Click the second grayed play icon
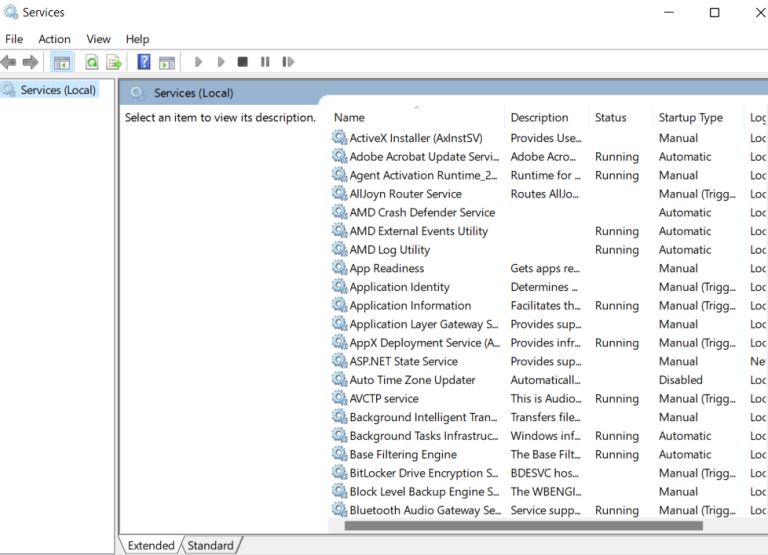The height and width of the screenshot is (555, 768). pos(221,62)
